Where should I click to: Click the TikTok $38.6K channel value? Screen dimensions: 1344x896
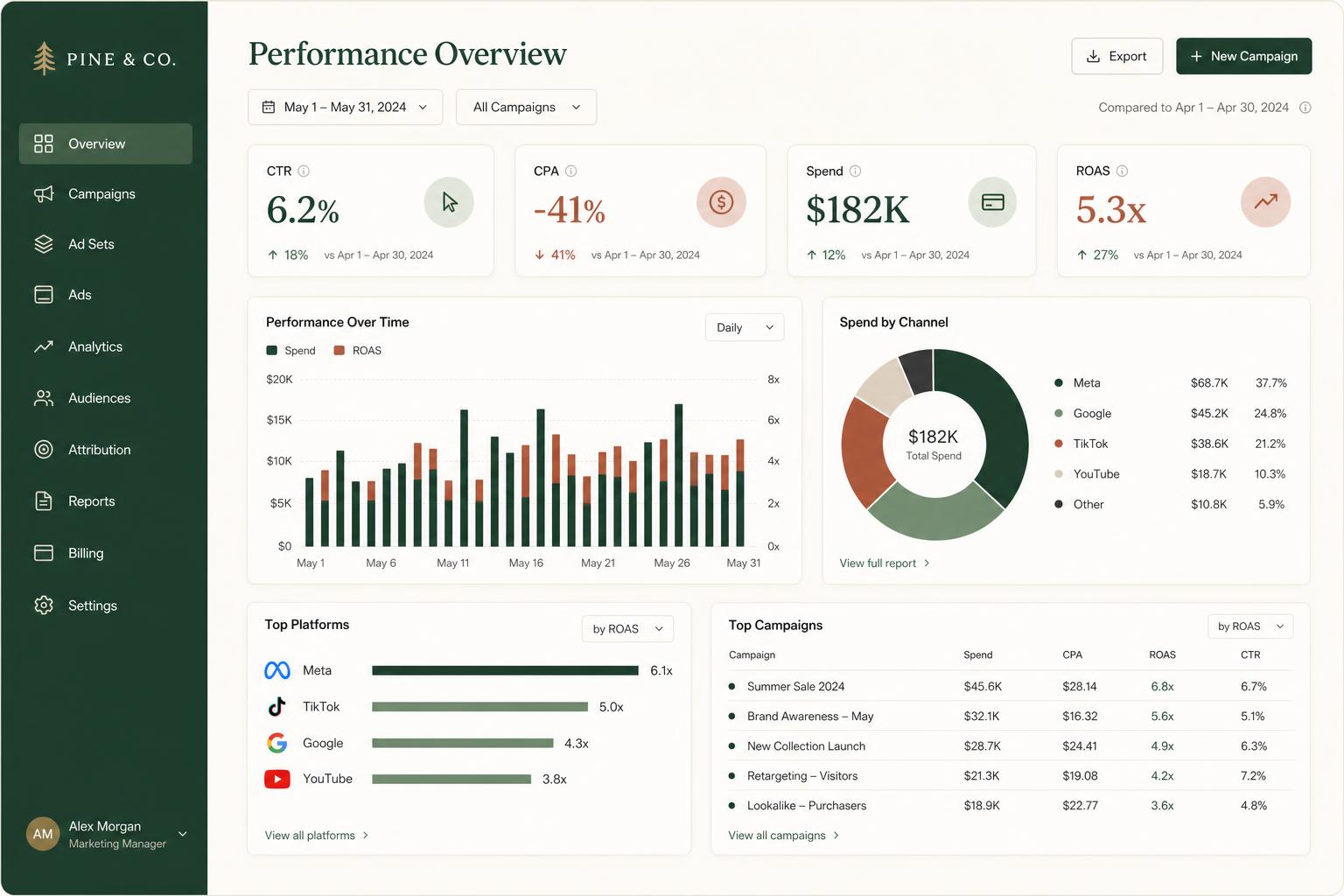click(1209, 444)
